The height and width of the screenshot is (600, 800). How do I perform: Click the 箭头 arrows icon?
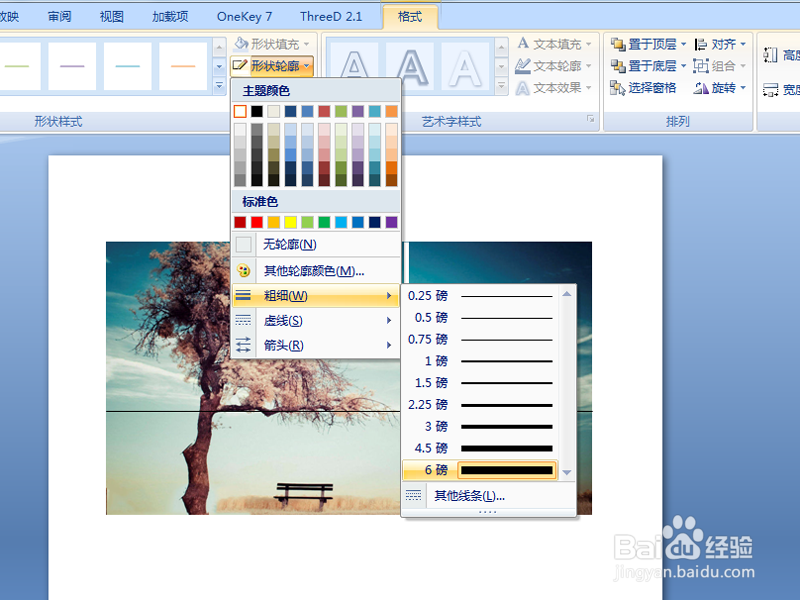[243, 345]
